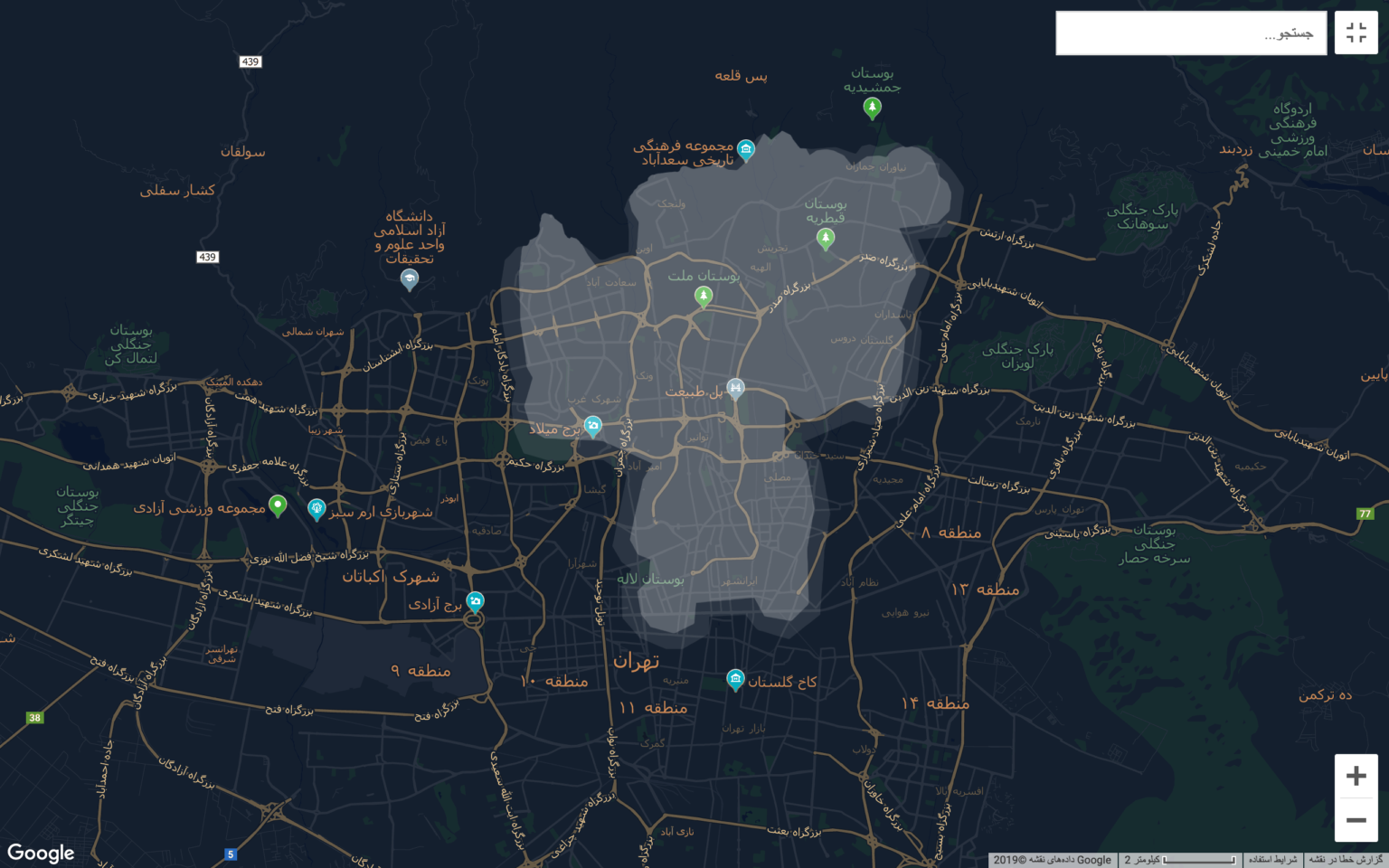Toggle the 2 km scale bar units
1389x868 pixels.
(1179, 860)
